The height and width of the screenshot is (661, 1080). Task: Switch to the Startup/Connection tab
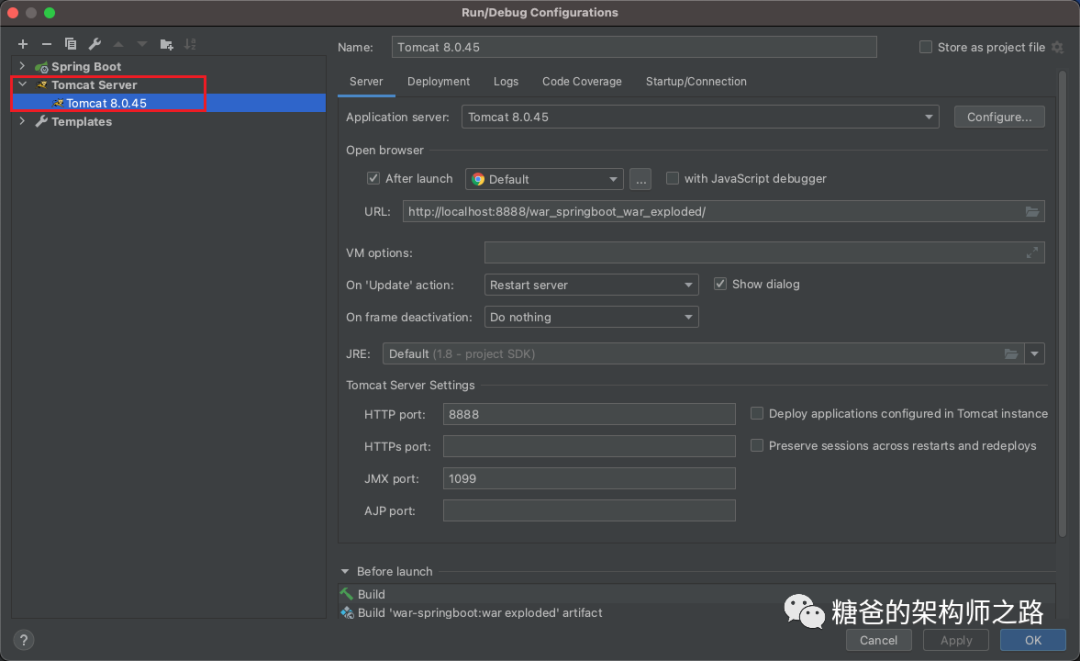[696, 81]
